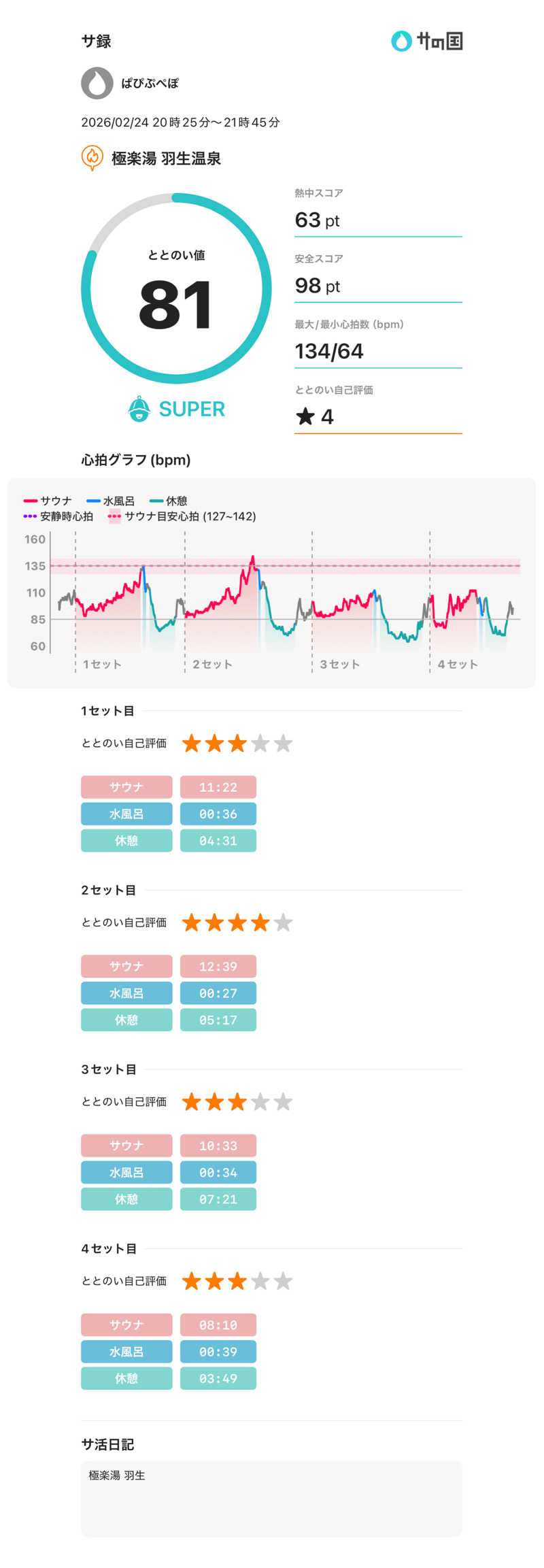Image resolution: width=544 pixels, height=1568 pixels.
Task: Click the 1セット目 サウナ time 11:22
Action: 218,787
